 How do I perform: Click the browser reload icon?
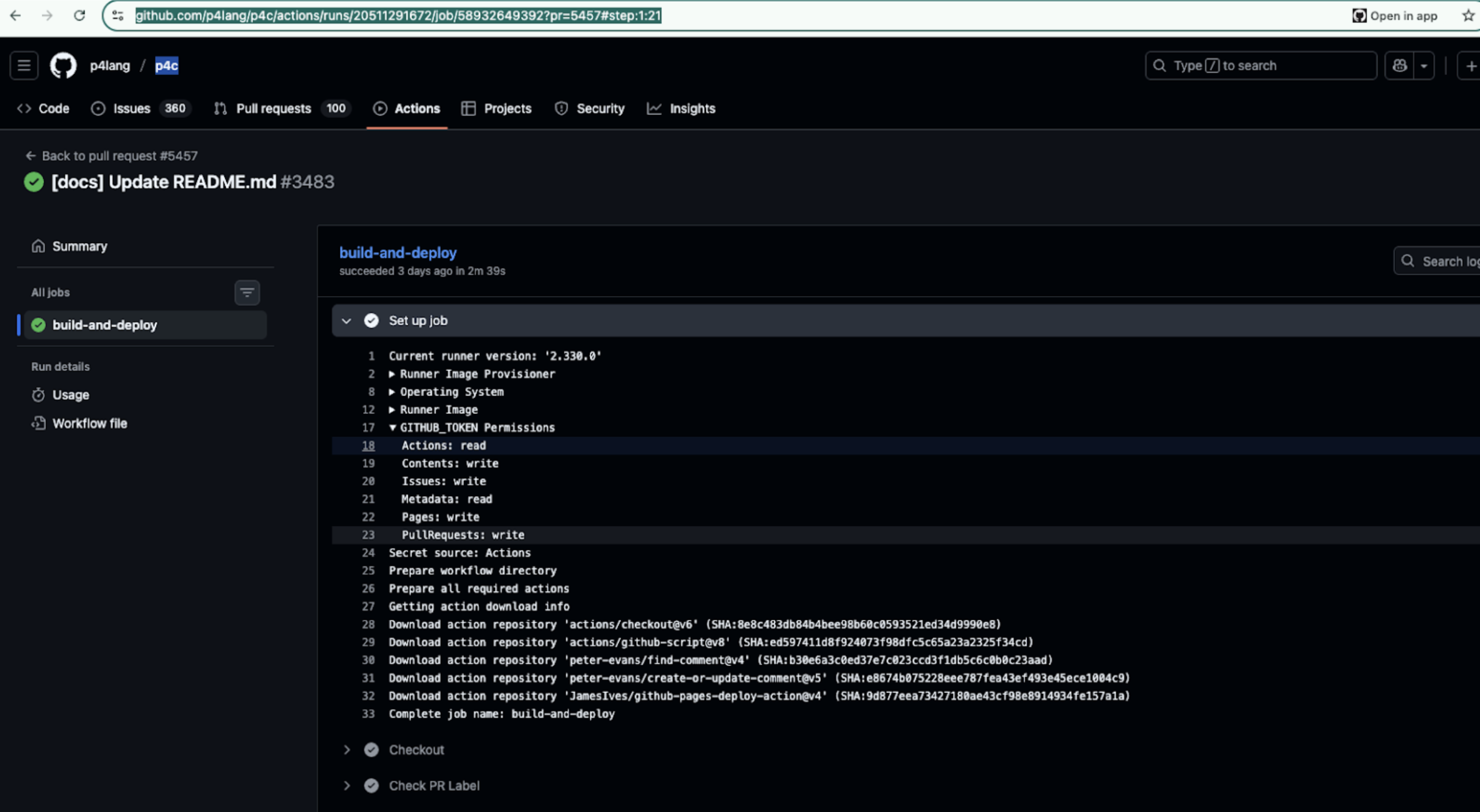pos(79,16)
